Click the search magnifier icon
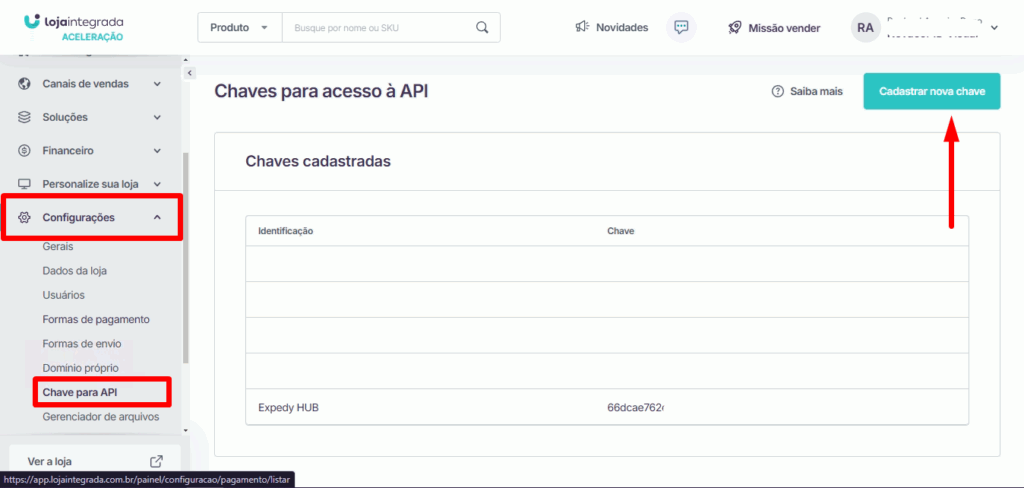Screen dimensions: 1024x488 (482, 27)
